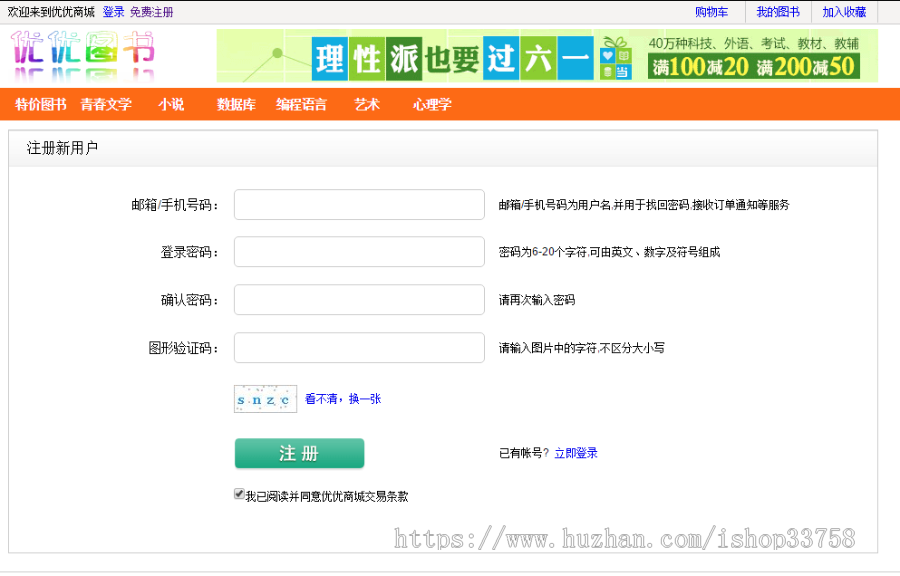Click the green 注册 register button
Screen dimensions: 900x576
point(298,453)
